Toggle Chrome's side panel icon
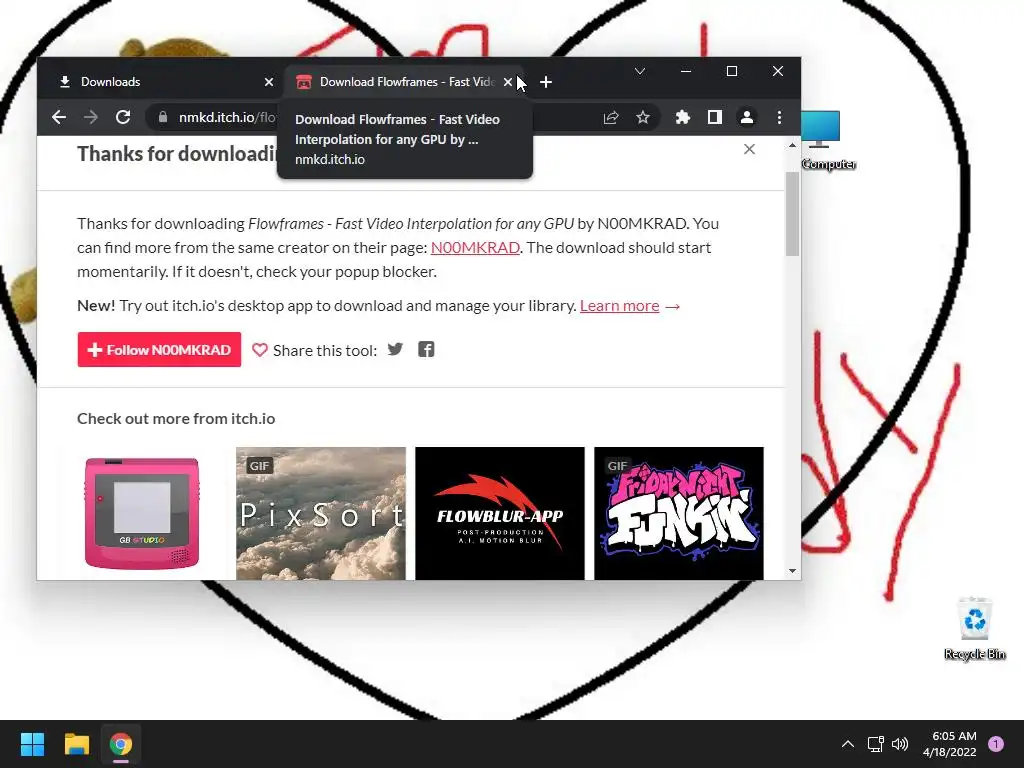This screenshot has width=1024, height=768. 714,118
